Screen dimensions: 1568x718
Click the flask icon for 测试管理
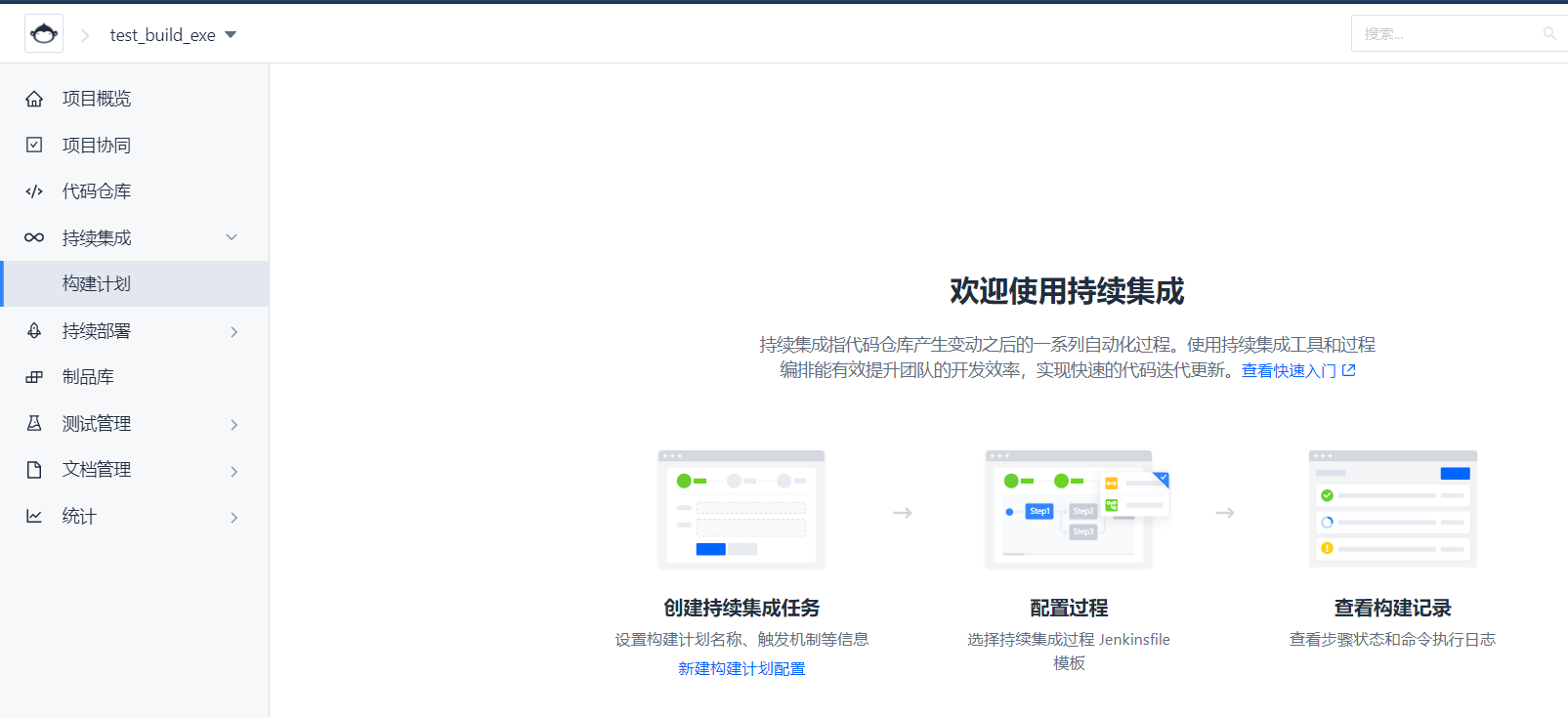coord(34,423)
